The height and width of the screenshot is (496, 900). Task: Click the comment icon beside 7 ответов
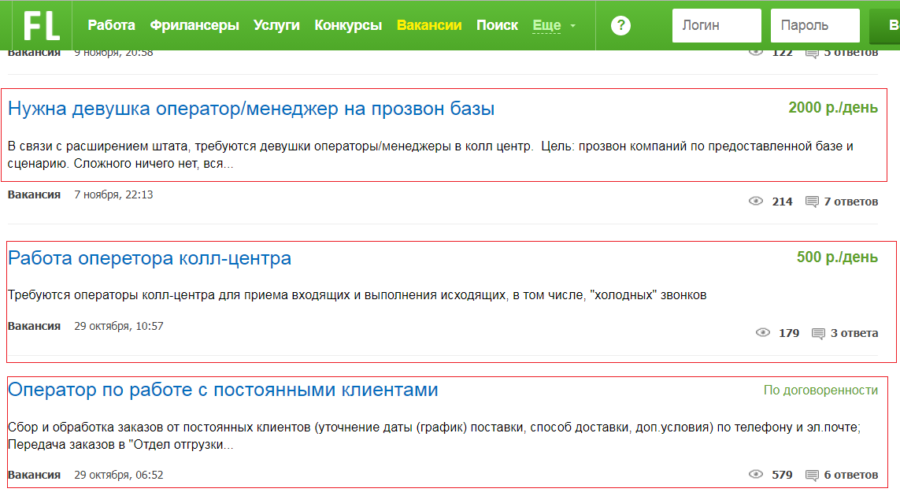[812, 202]
